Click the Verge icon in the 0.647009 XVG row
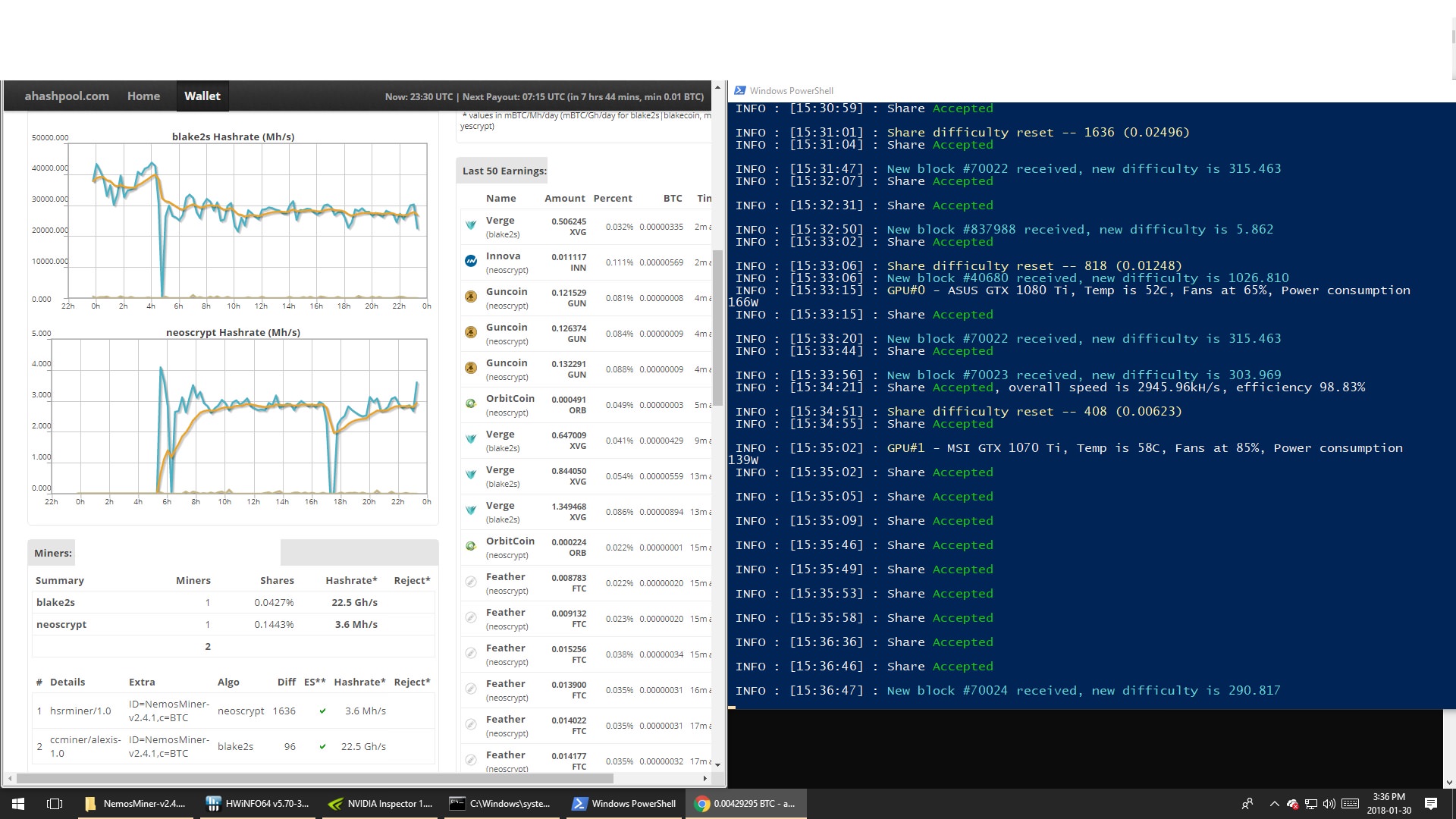The height and width of the screenshot is (819, 1456). pos(471,439)
